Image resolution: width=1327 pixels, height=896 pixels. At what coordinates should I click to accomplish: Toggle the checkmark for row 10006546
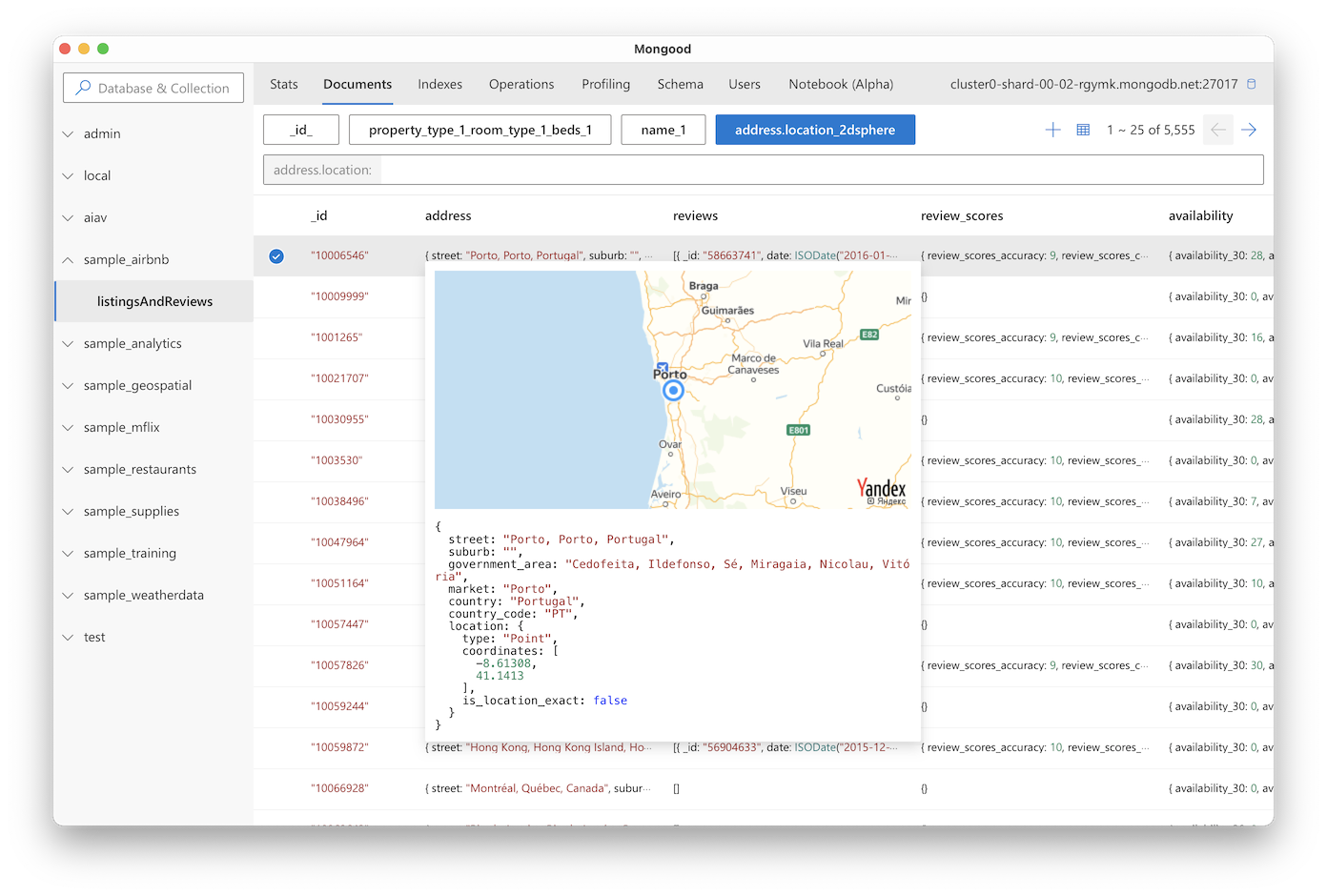(276, 255)
